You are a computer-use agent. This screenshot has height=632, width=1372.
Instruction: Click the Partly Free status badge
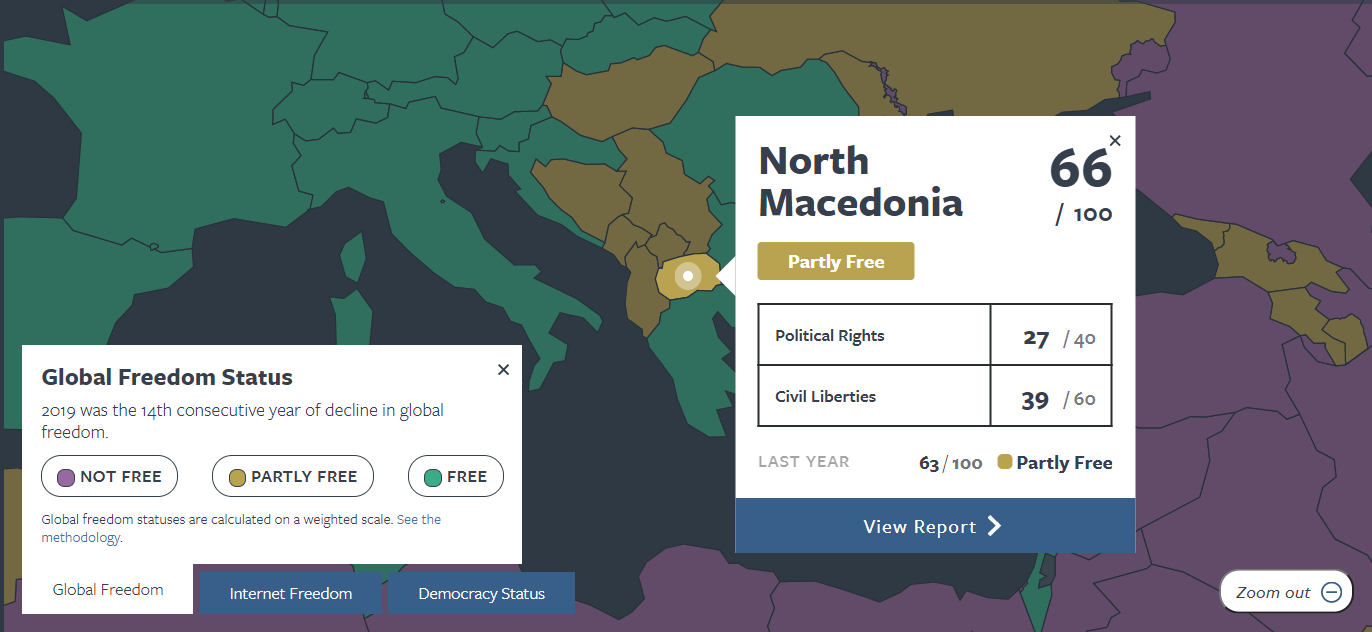pos(836,261)
